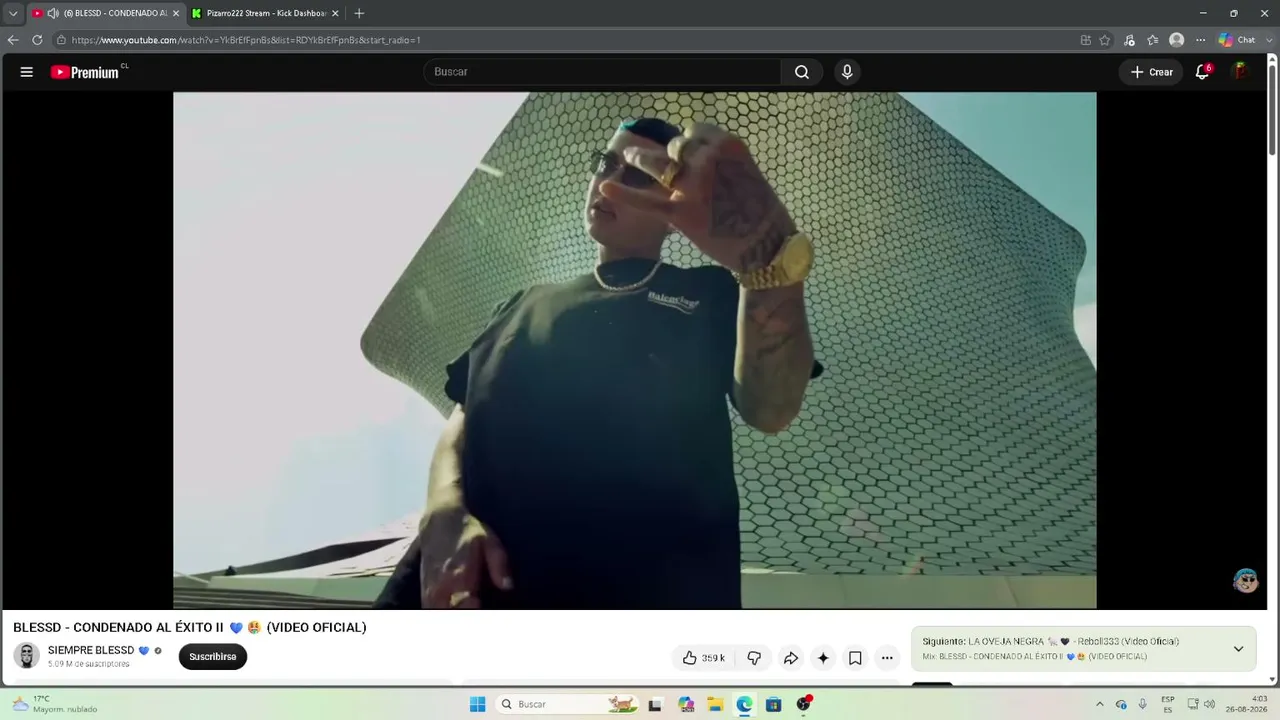Open Task View from the taskbar
This screenshot has width=1280, height=720.
pyautogui.click(x=655, y=704)
